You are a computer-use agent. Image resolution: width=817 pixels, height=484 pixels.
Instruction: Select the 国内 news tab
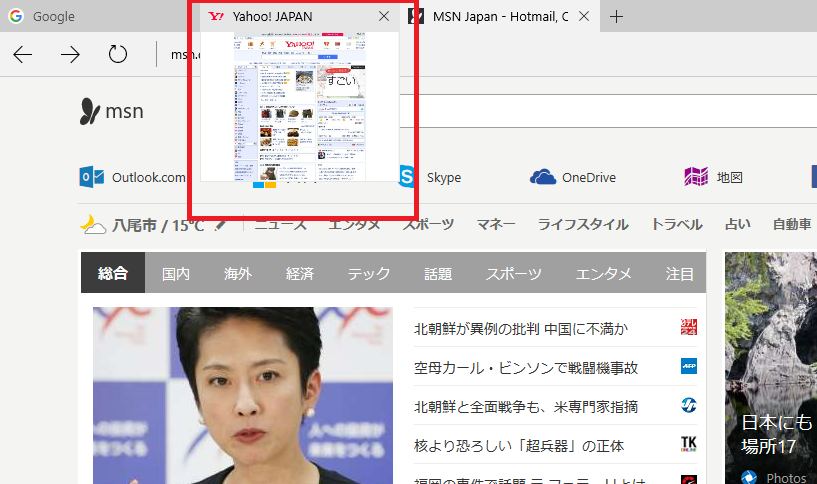tap(176, 273)
